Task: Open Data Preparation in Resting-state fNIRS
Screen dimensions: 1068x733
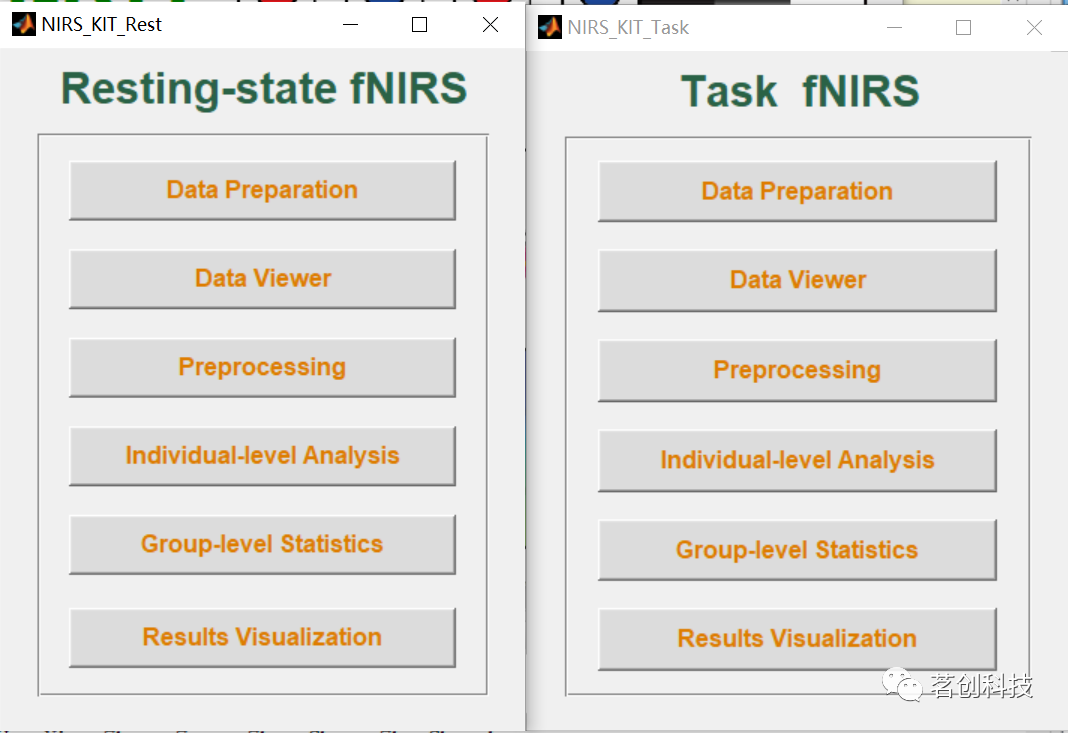Action: point(262,190)
